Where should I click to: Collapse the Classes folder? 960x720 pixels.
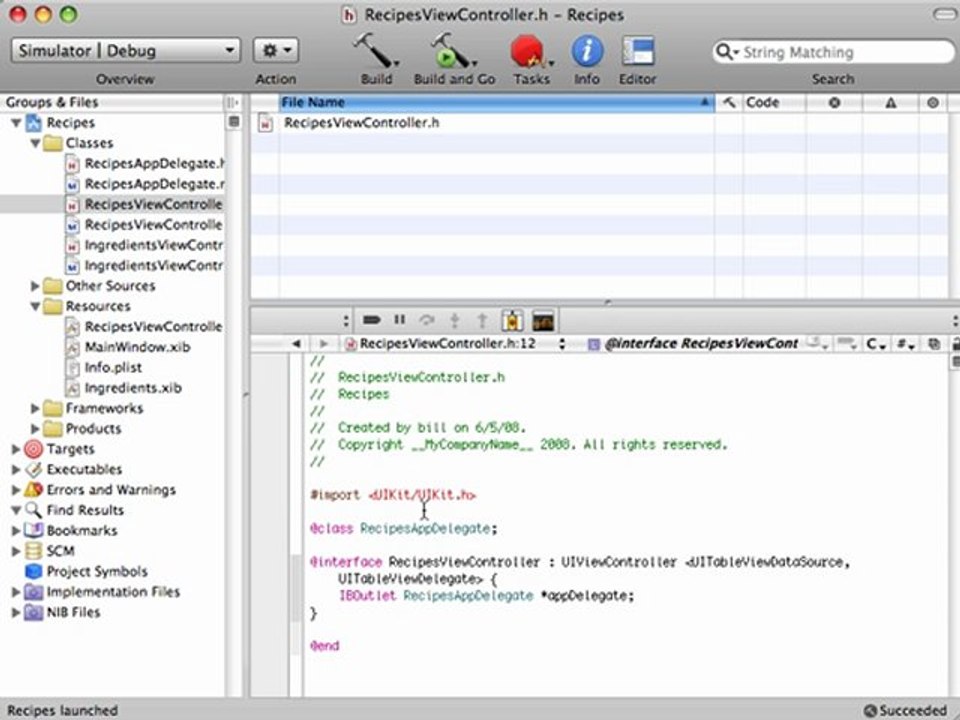(x=36, y=143)
